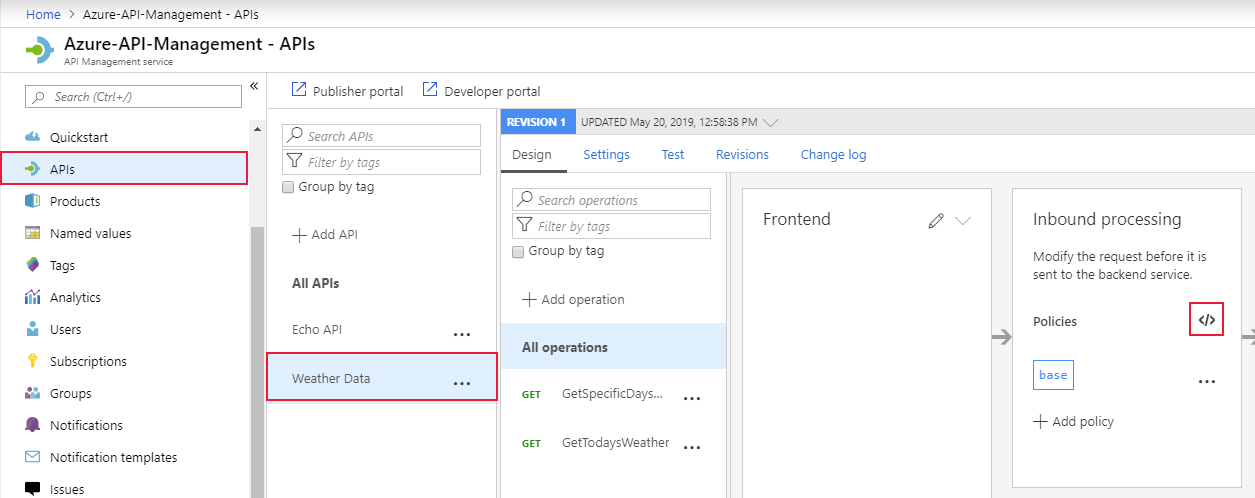Collapse the sidebar with double-chevron
Image resolution: width=1255 pixels, height=498 pixels.
[x=254, y=86]
